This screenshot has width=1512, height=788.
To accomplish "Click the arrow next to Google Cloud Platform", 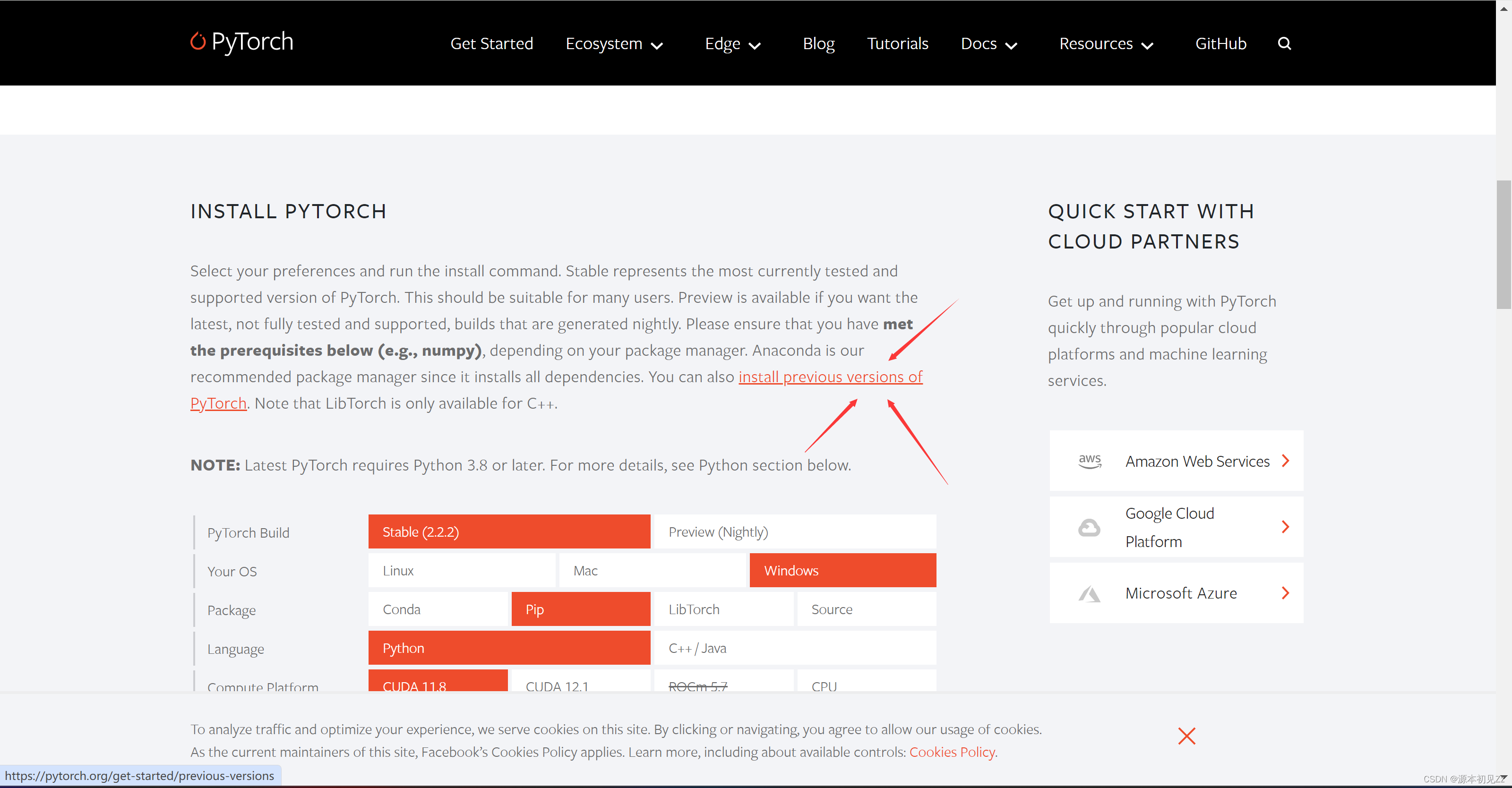I will click(1285, 527).
